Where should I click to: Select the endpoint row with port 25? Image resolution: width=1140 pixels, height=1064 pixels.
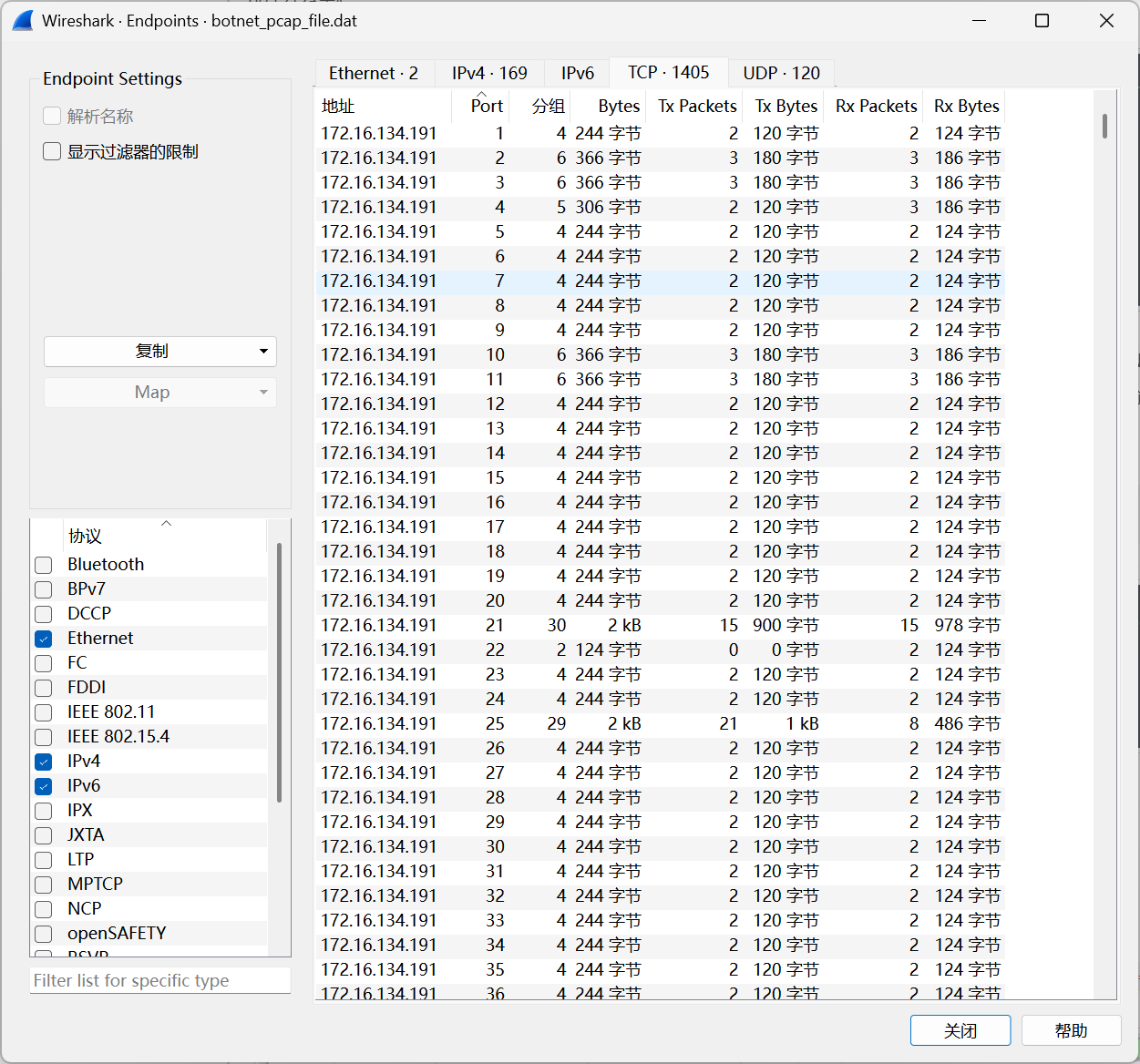661,723
